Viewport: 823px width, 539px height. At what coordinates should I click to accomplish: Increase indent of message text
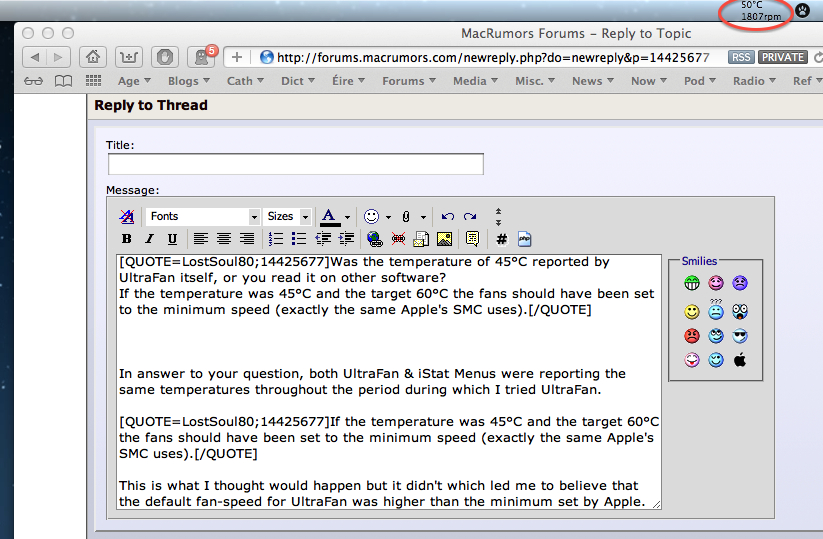point(346,239)
